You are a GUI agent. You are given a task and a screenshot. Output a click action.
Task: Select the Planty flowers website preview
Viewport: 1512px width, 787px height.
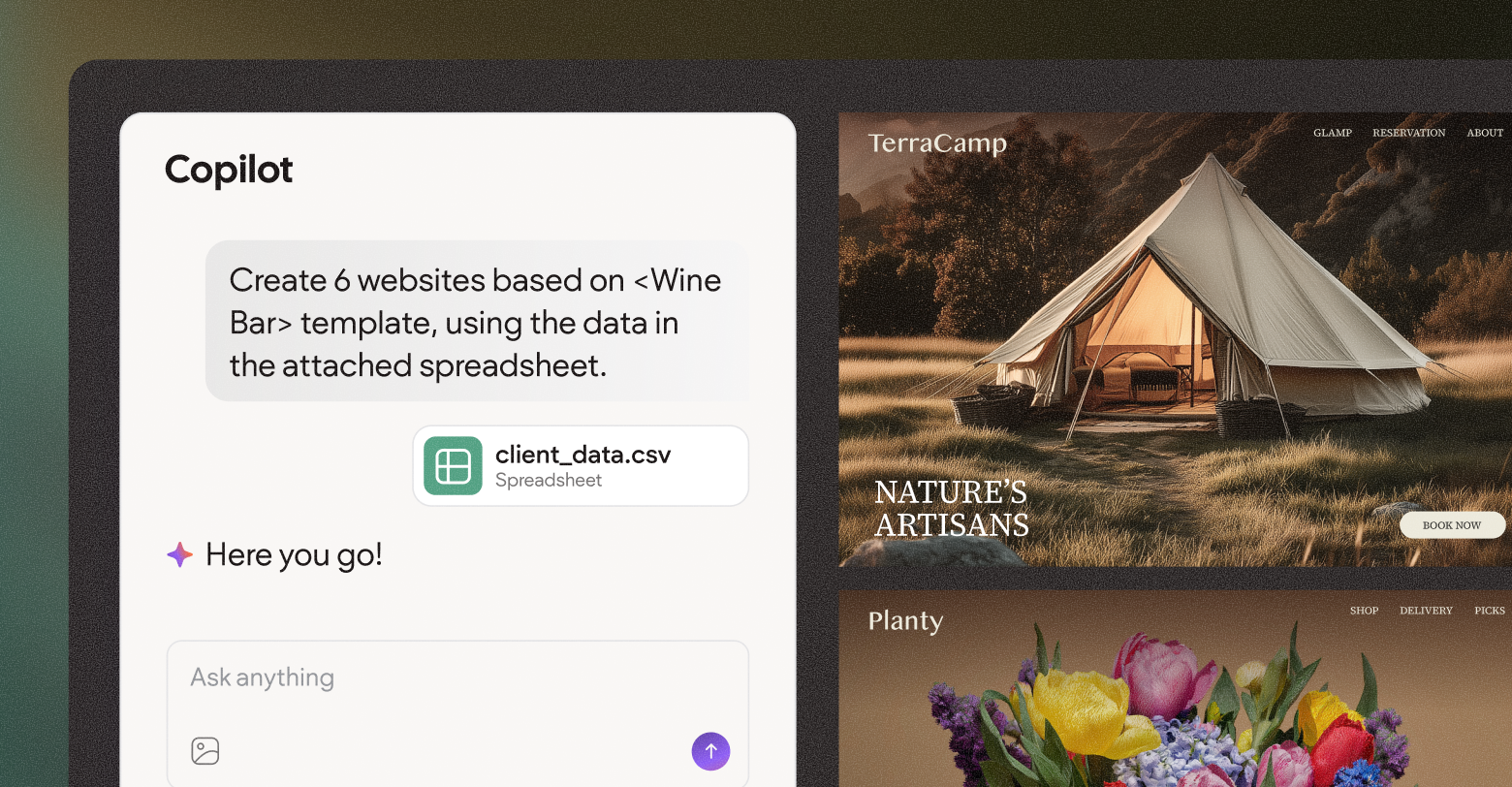[1175, 688]
